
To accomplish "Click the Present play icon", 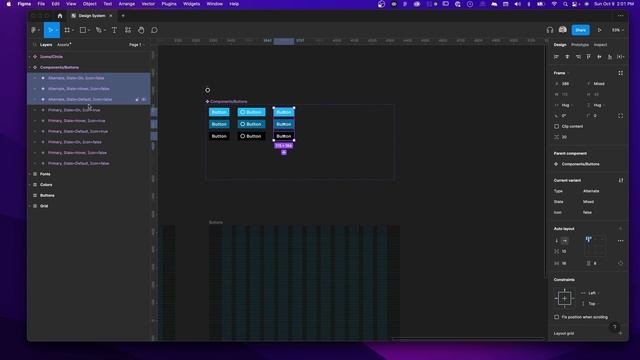I will pos(599,30).
